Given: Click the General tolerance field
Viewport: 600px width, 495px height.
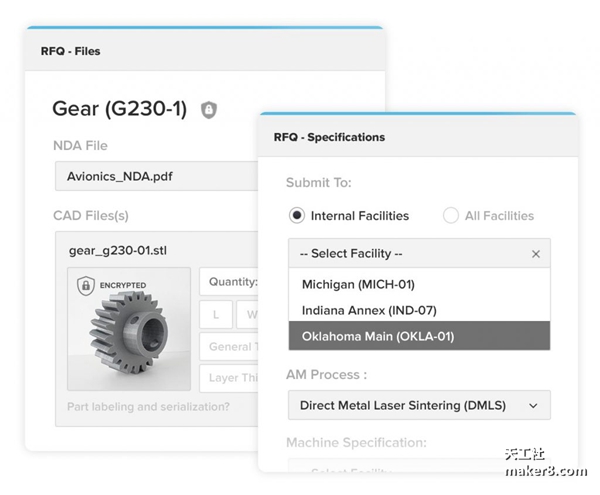Looking at the screenshot, I should 228,347.
